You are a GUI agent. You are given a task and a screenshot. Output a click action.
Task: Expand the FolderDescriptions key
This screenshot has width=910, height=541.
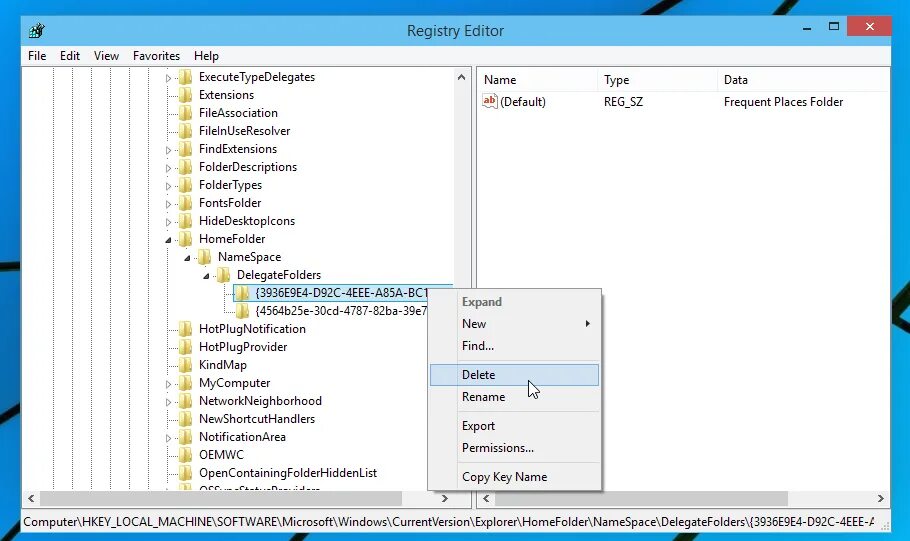pos(168,168)
